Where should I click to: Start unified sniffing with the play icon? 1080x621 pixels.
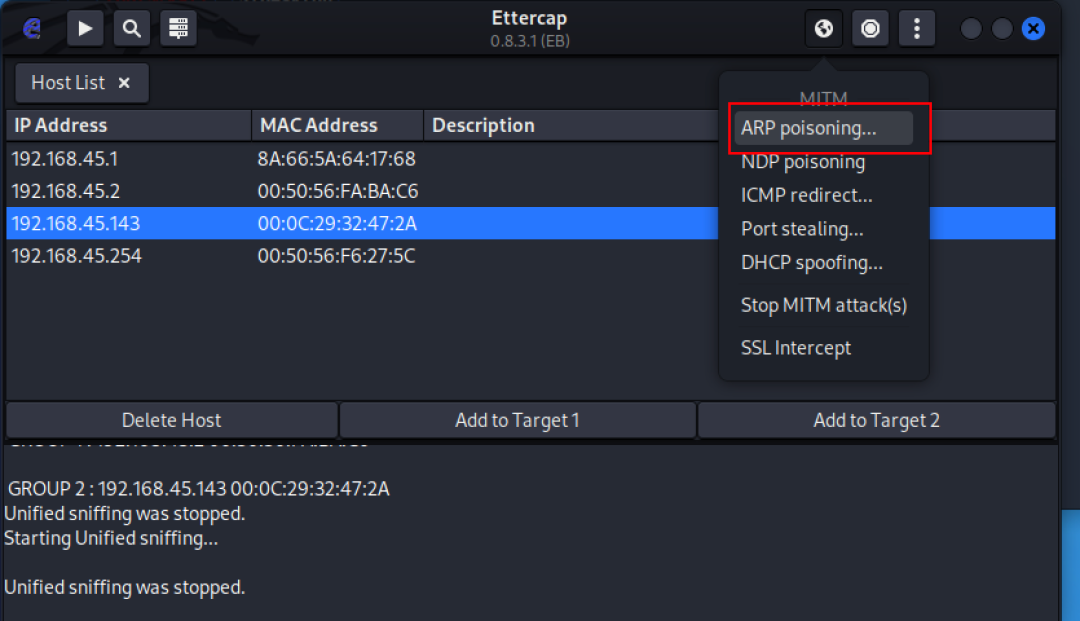tap(85, 28)
